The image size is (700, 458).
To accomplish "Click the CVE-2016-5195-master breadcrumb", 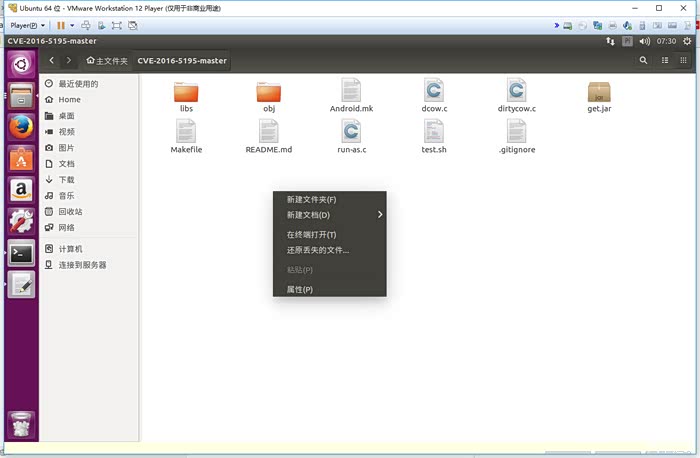I will (182, 60).
